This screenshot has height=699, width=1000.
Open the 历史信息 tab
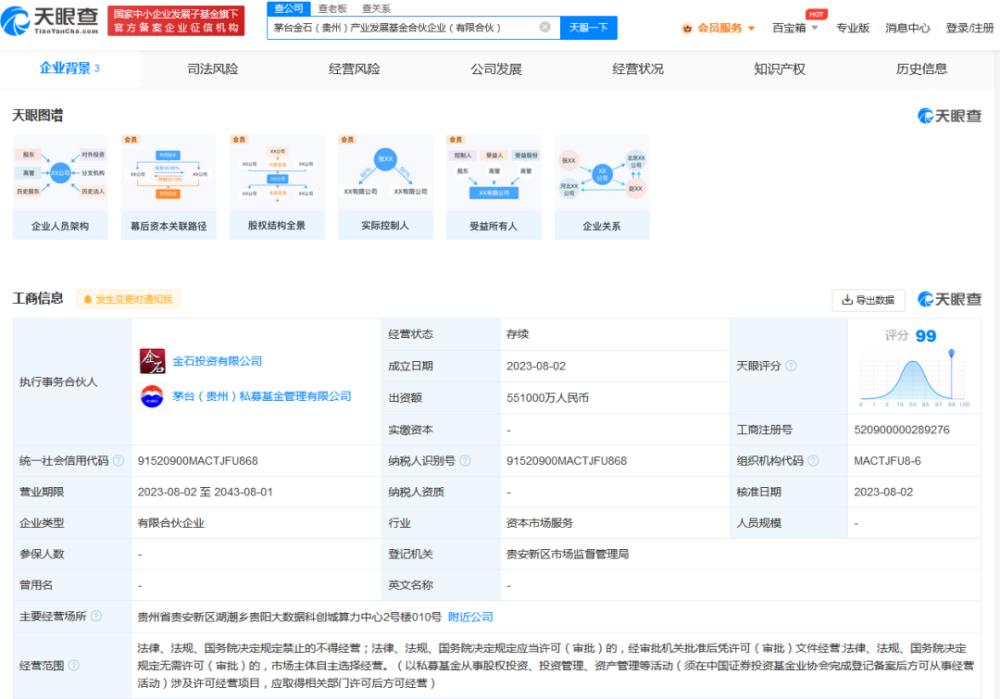921,69
